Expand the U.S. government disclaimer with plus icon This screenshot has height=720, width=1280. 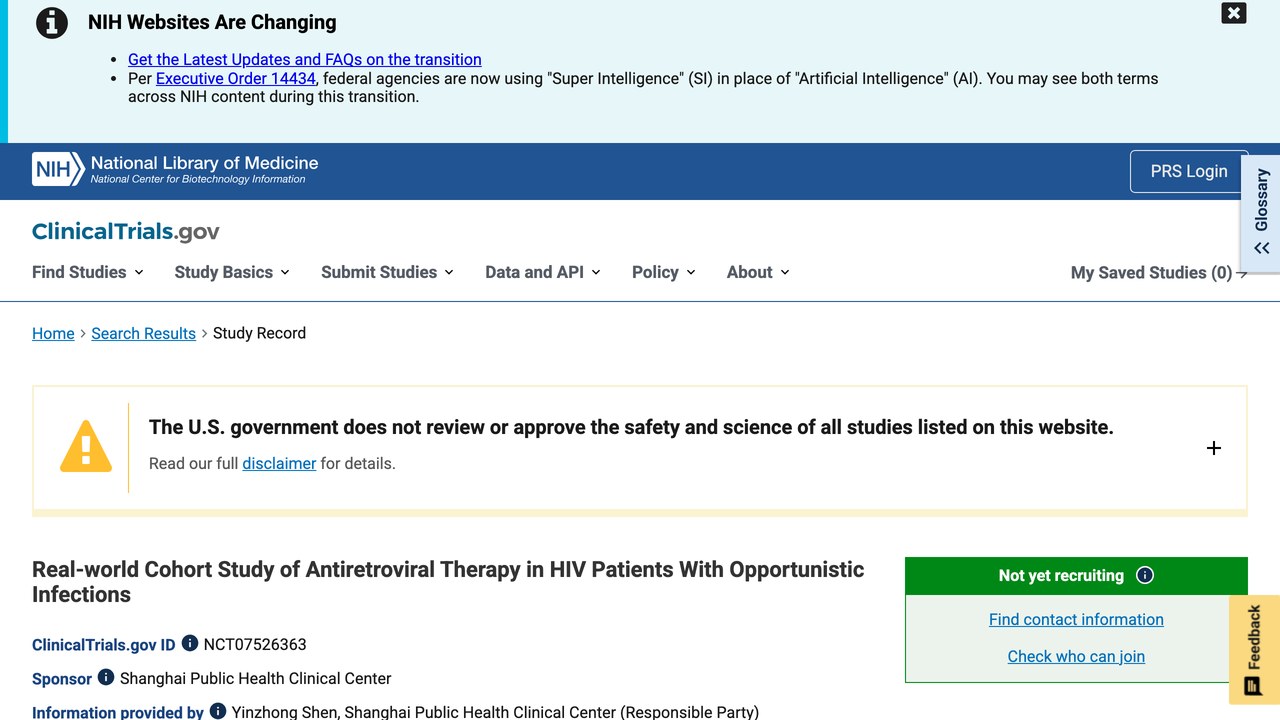click(1214, 448)
